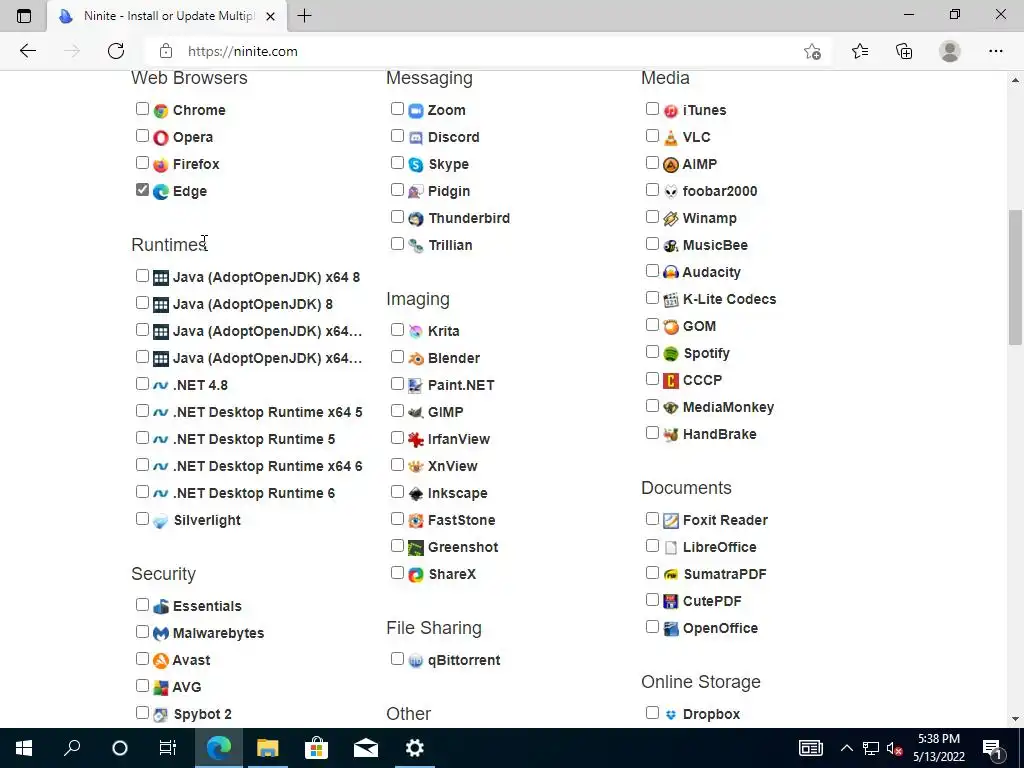
Task: Open the tab actions menu
Action: (x=24, y=16)
